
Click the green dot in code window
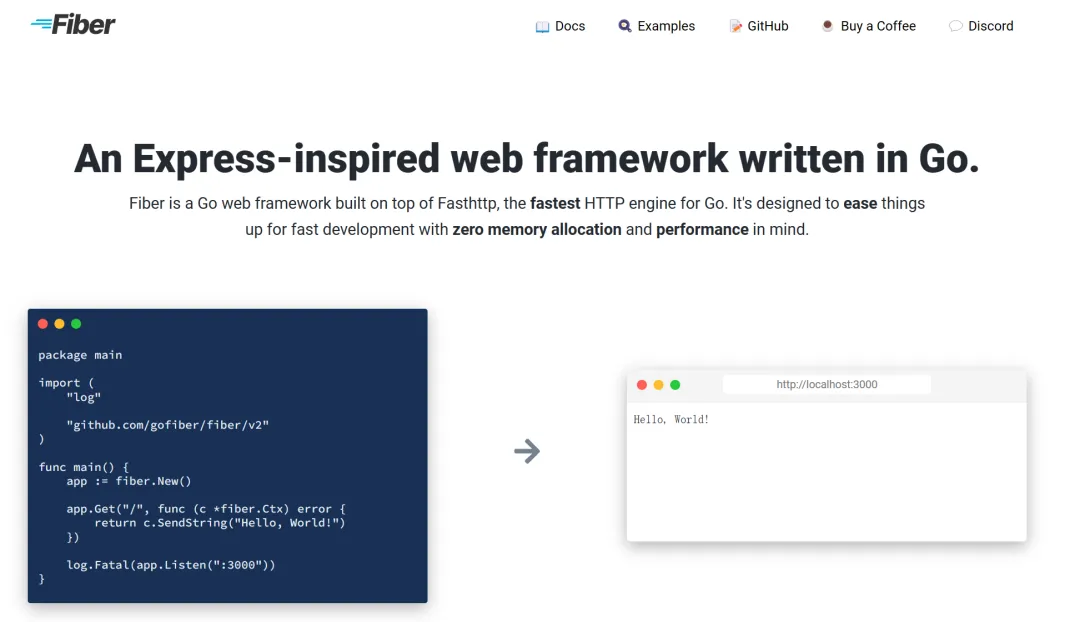[x=76, y=324]
